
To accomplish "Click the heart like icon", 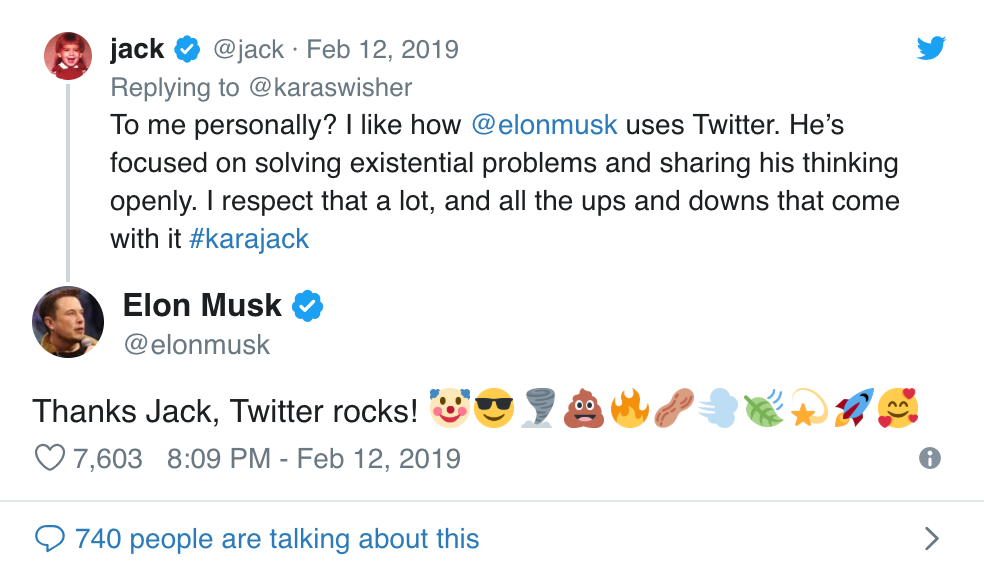I will coord(49,458).
